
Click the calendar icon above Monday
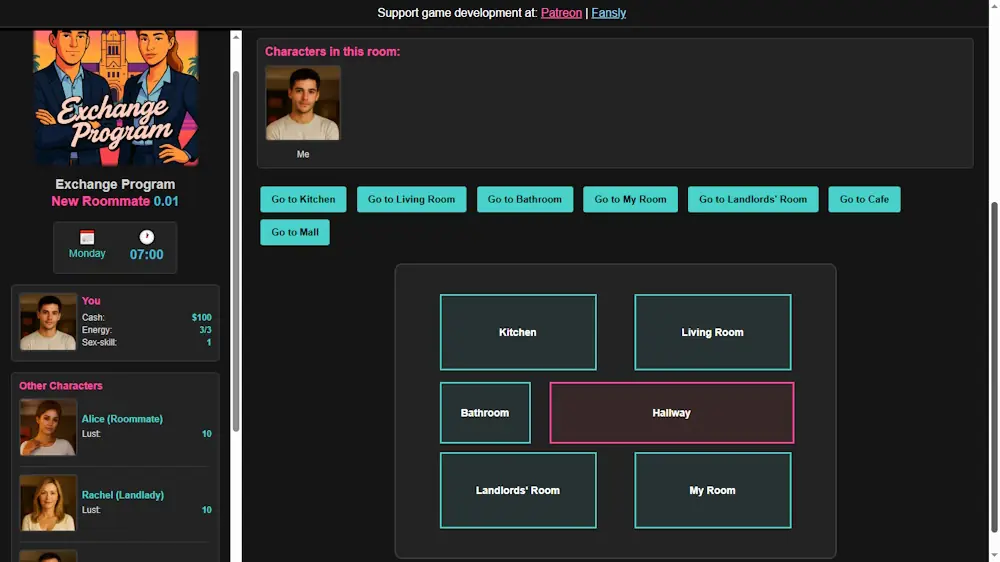pyautogui.click(x=87, y=237)
